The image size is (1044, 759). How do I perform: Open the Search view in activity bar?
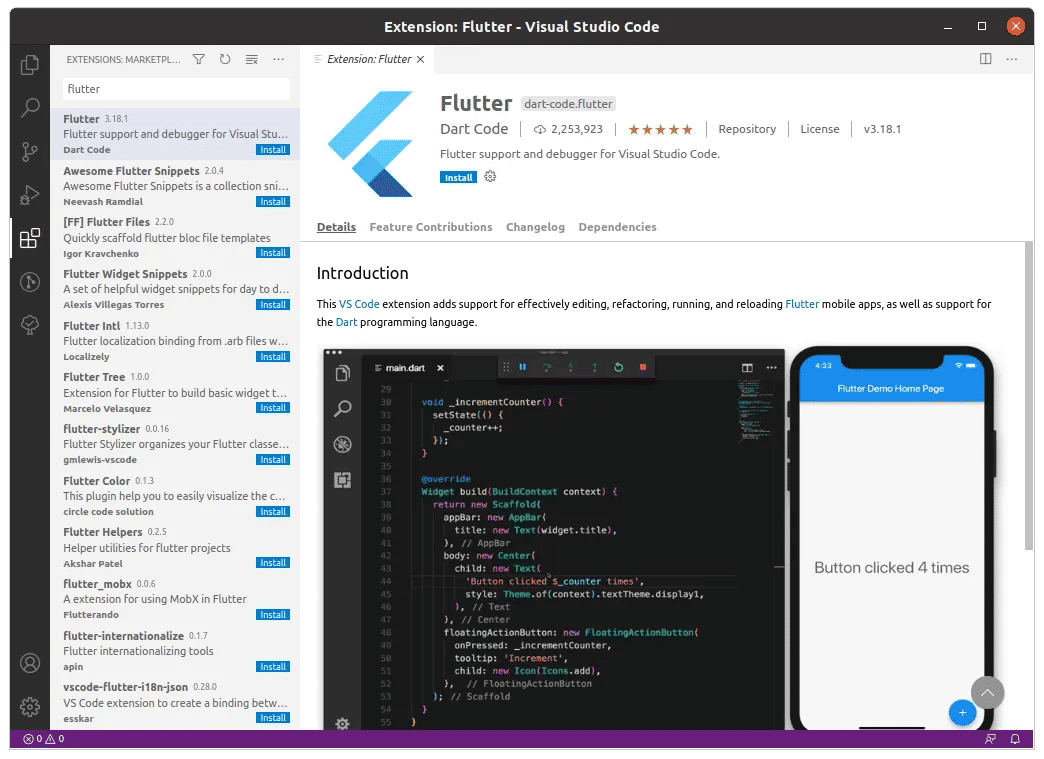[29, 107]
